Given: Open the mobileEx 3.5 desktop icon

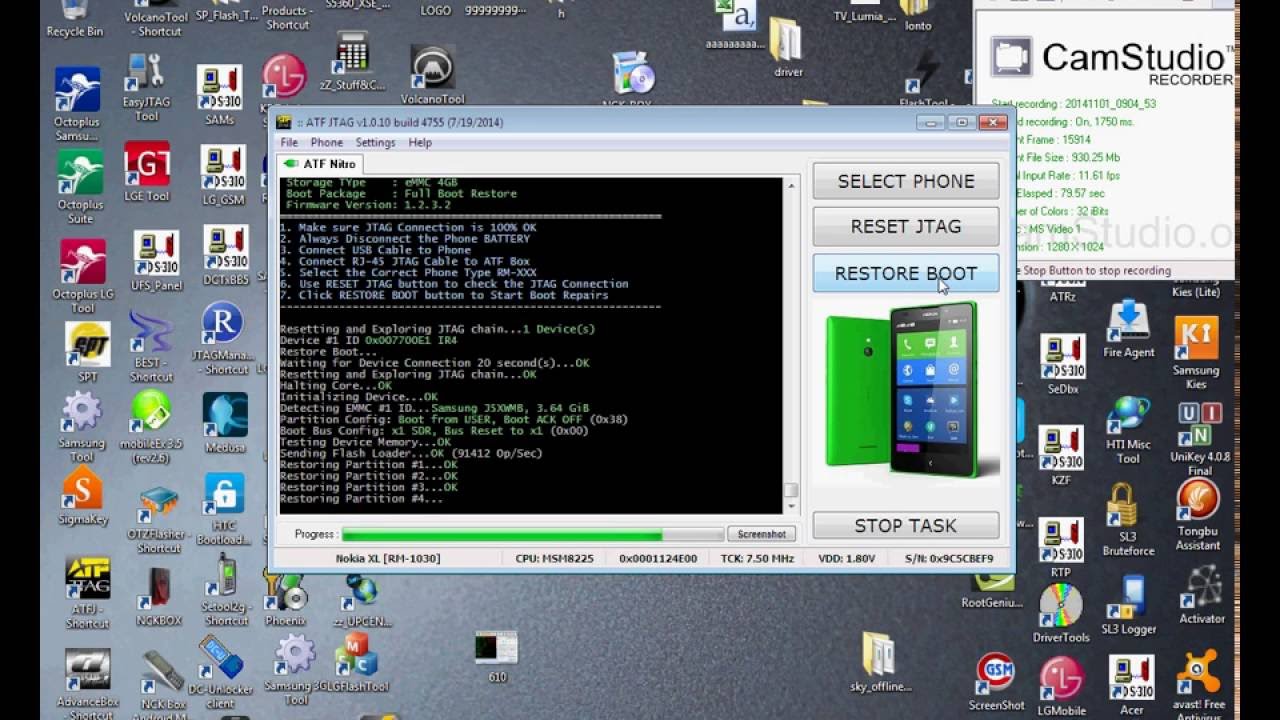Looking at the screenshot, I should coord(151,427).
